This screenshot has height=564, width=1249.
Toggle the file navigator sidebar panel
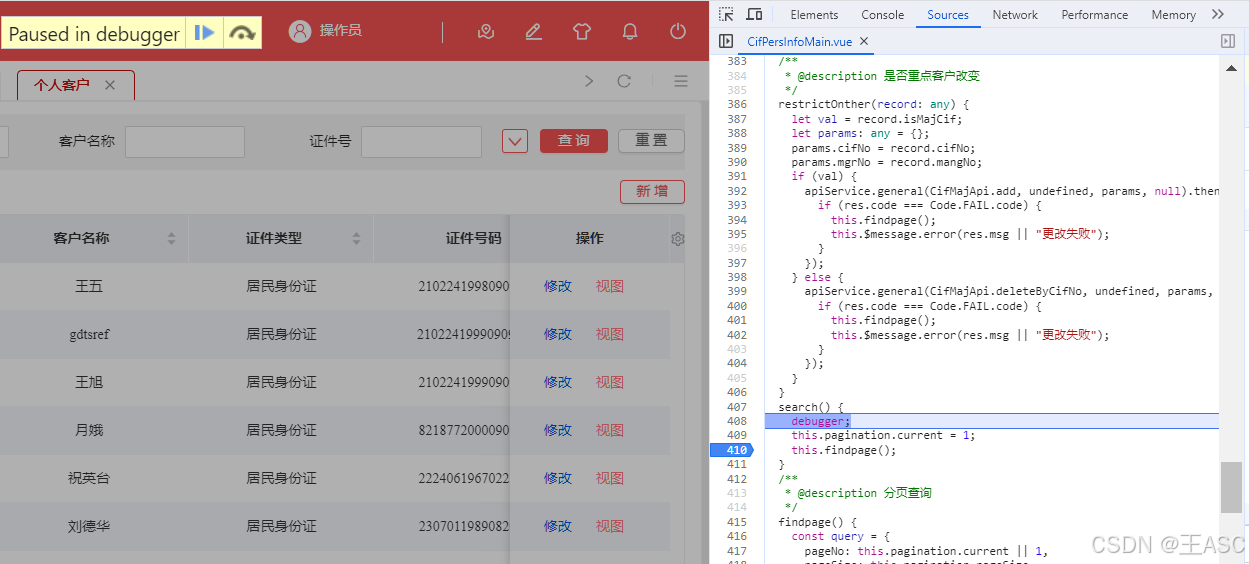pos(726,41)
